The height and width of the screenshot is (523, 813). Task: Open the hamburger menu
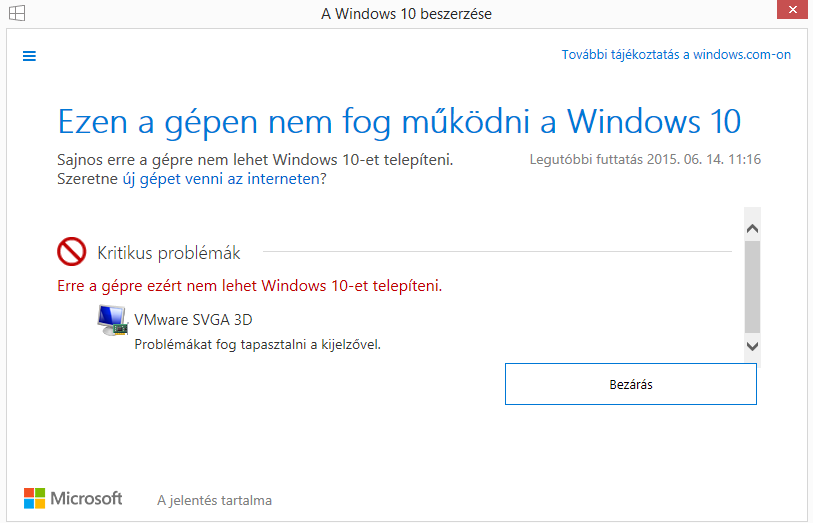(x=29, y=56)
